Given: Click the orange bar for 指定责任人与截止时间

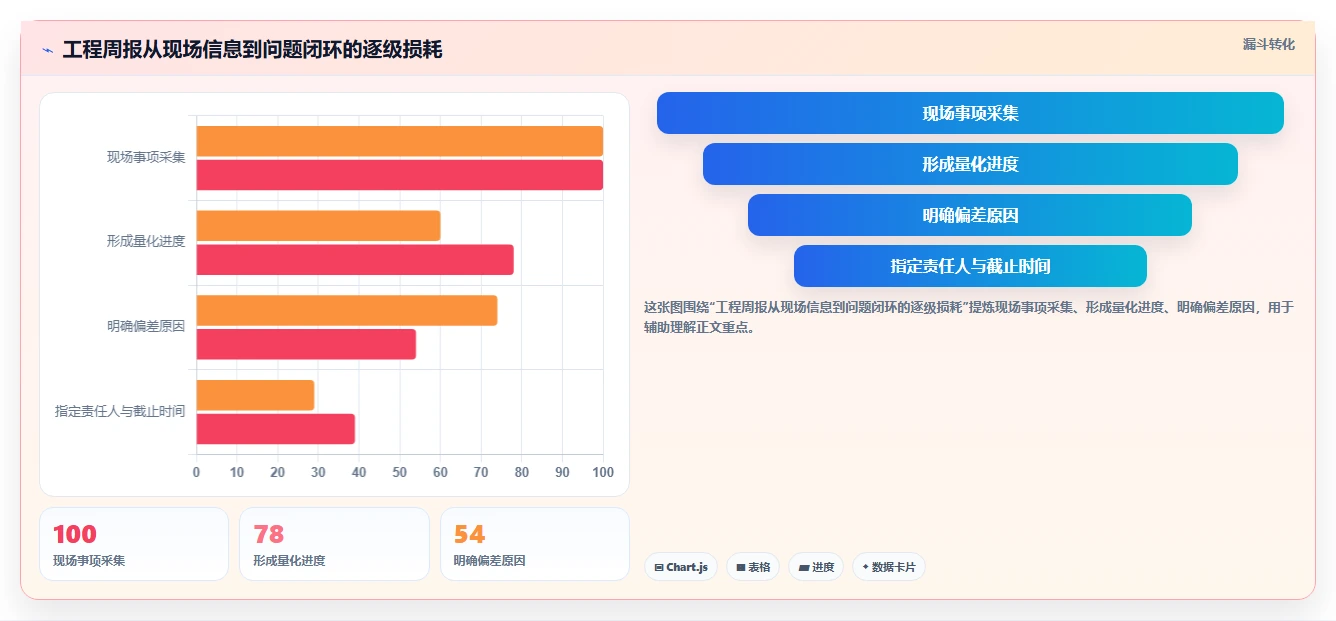Looking at the screenshot, I should 255,395.
